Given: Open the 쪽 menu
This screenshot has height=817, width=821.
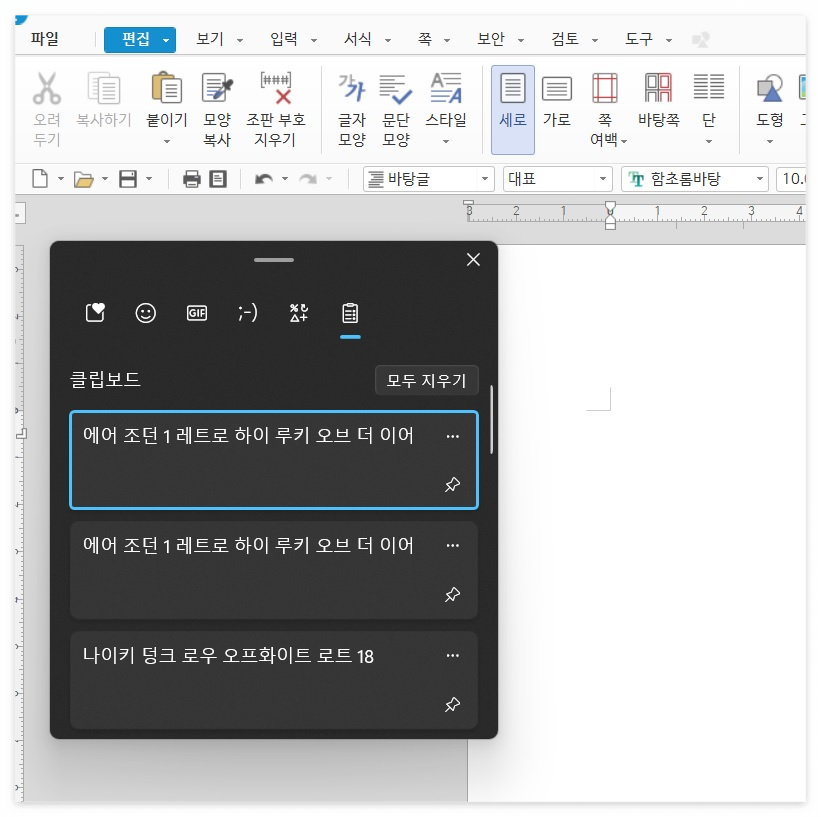Looking at the screenshot, I should tap(425, 39).
